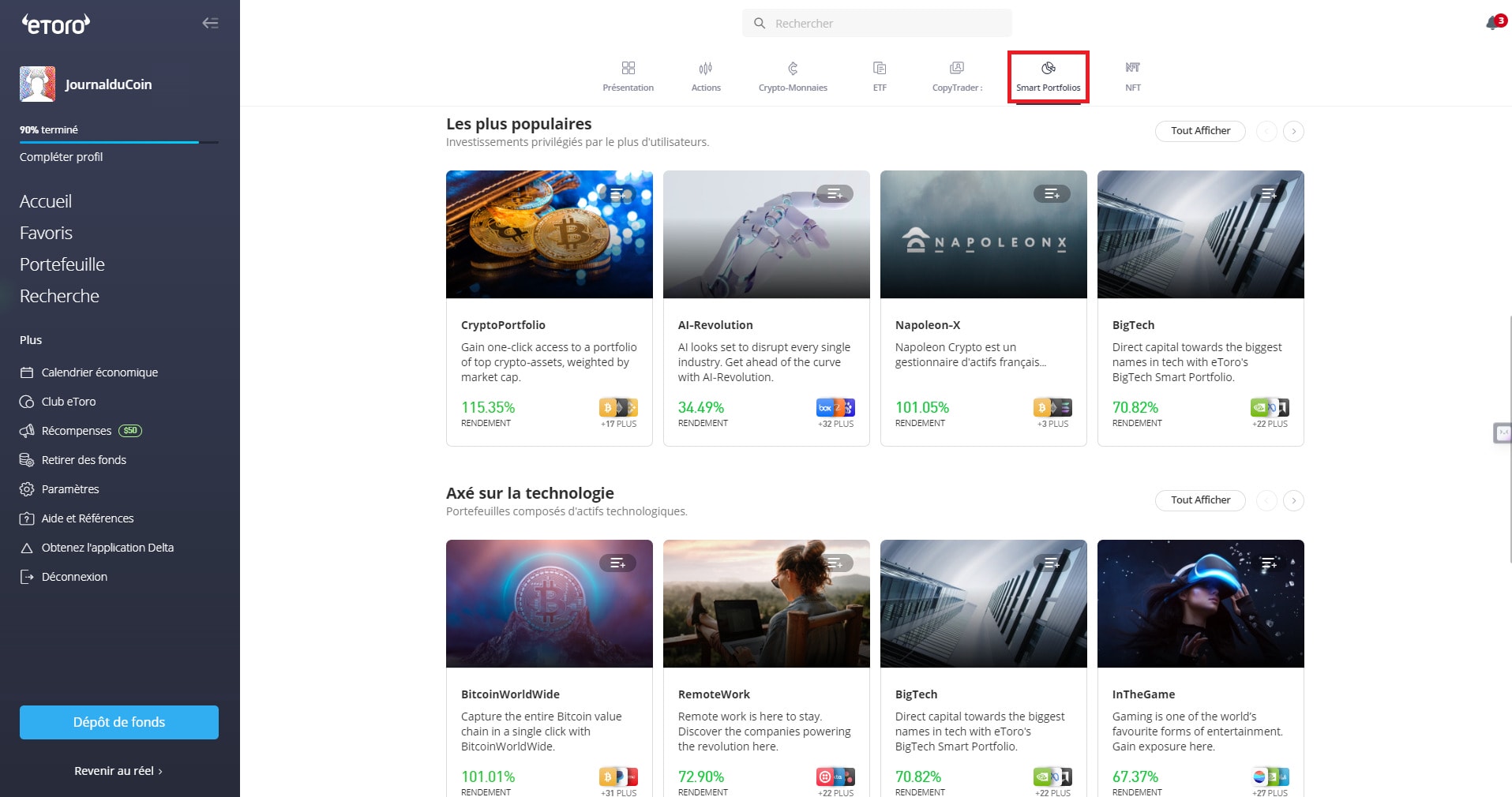Image resolution: width=1512 pixels, height=797 pixels.
Task: Open the Présentation tab
Action: [628, 77]
